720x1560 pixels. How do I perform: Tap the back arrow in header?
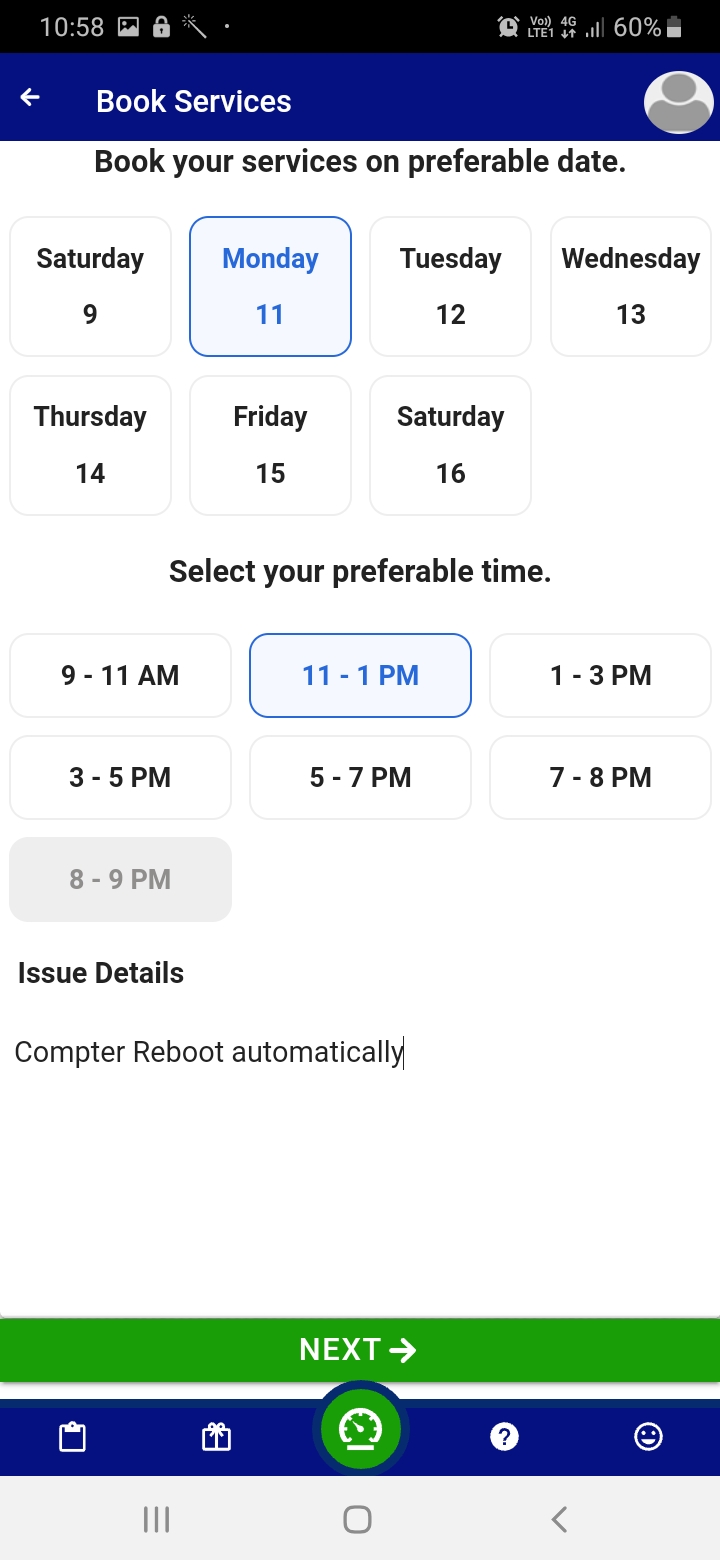click(31, 98)
